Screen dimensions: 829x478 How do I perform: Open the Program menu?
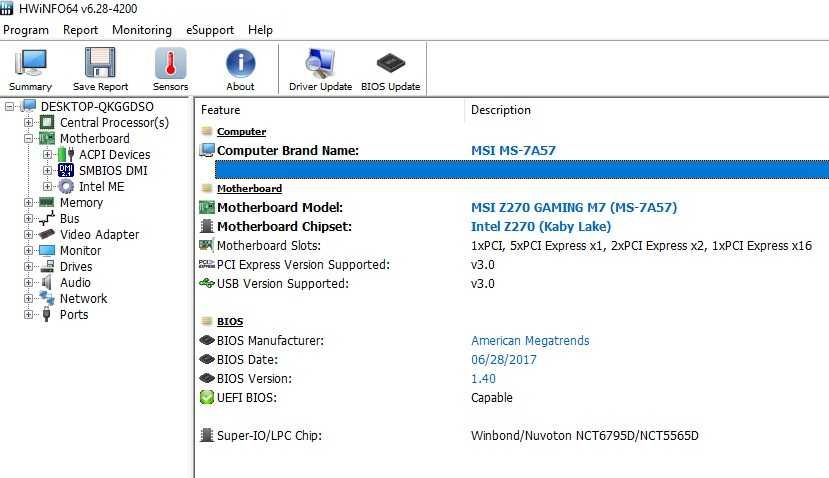point(25,30)
